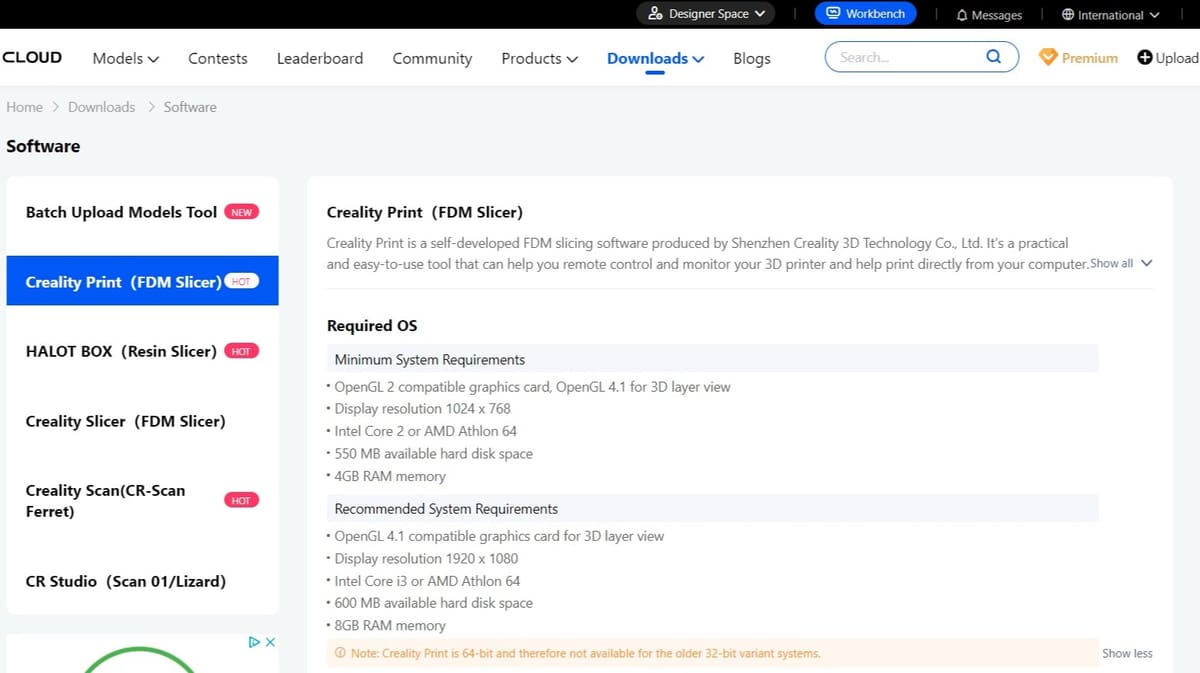Image resolution: width=1200 pixels, height=673 pixels.
Task: Open the Designer Space dropdown
Action: point(706,14)
